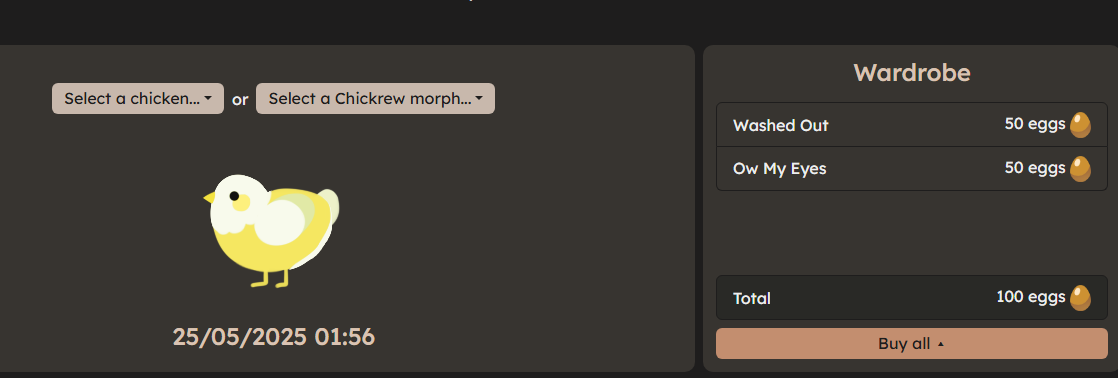Click the chick's black eye

tap(234, 195)
